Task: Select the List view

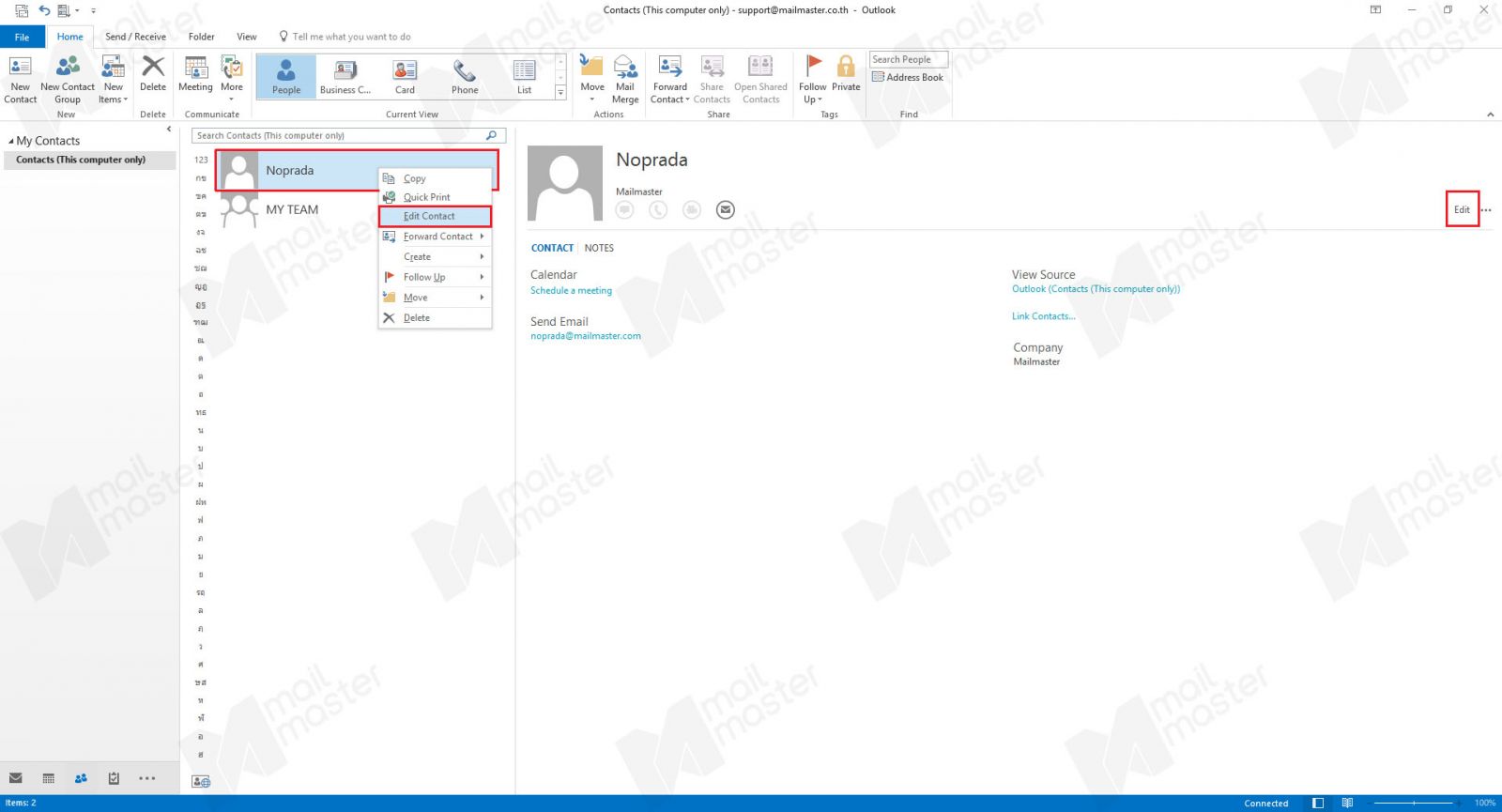Action: click(x=525, y=76)
